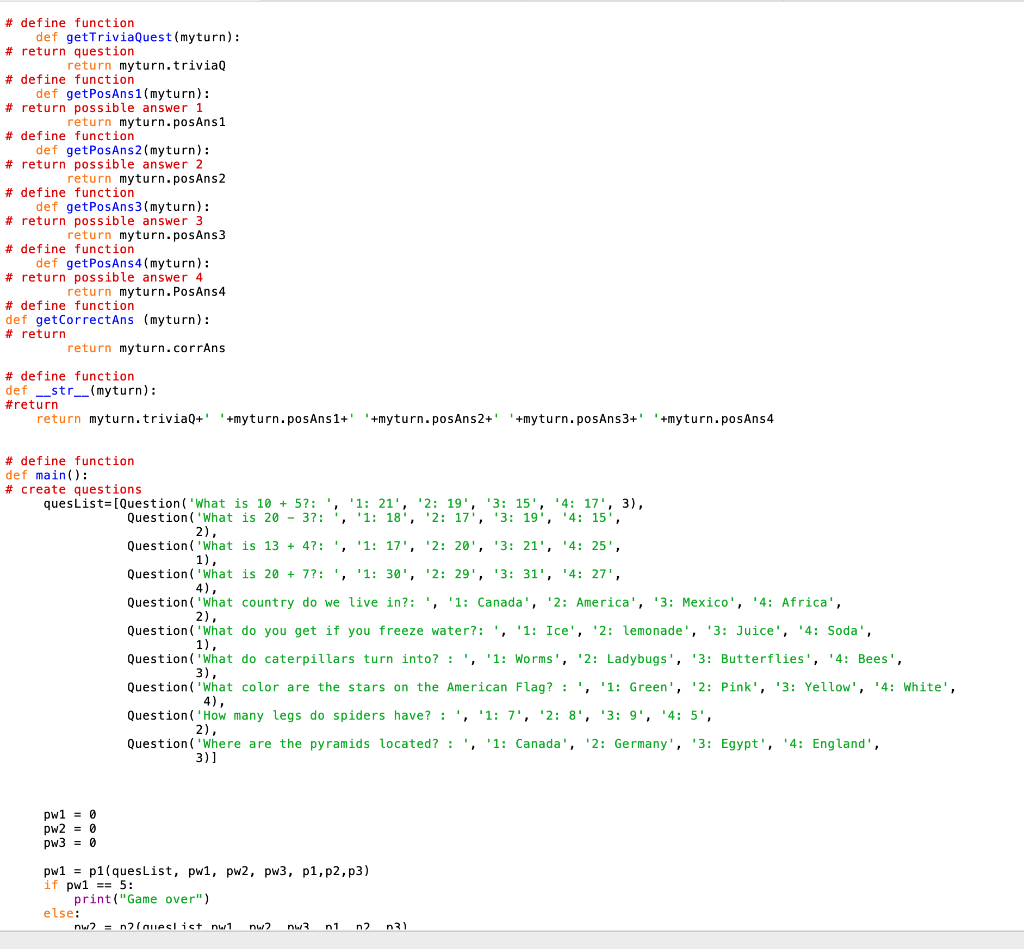1024x949 pixels.
Task: Click the 'pw2 = 0' assignment line
Action: click(x=70, y=828)
